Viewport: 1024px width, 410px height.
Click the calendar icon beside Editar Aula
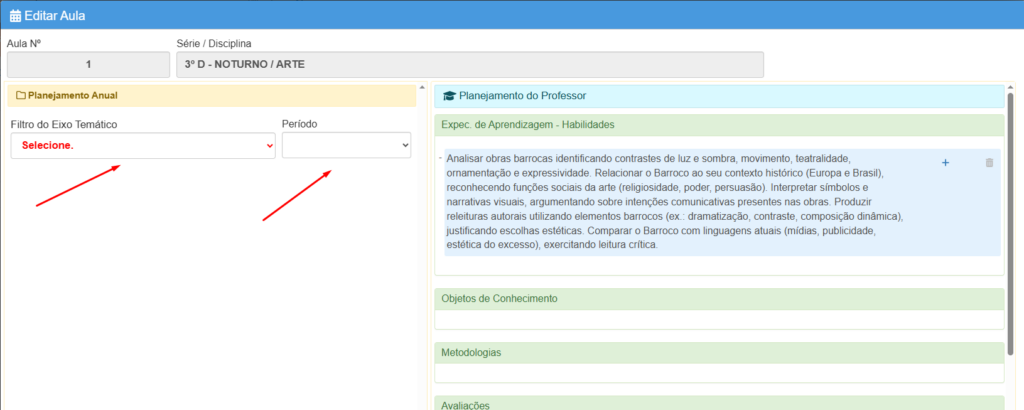pos(15,15)
